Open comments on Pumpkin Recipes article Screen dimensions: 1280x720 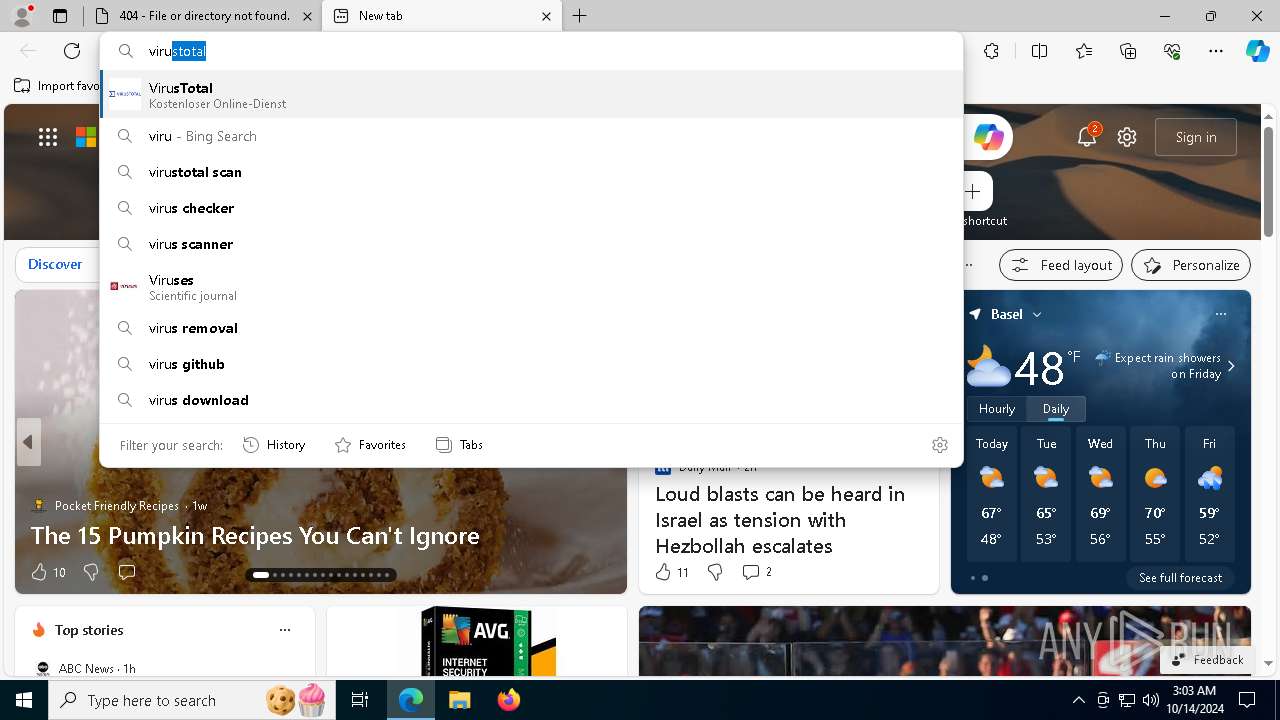click(x=127, y=572)
